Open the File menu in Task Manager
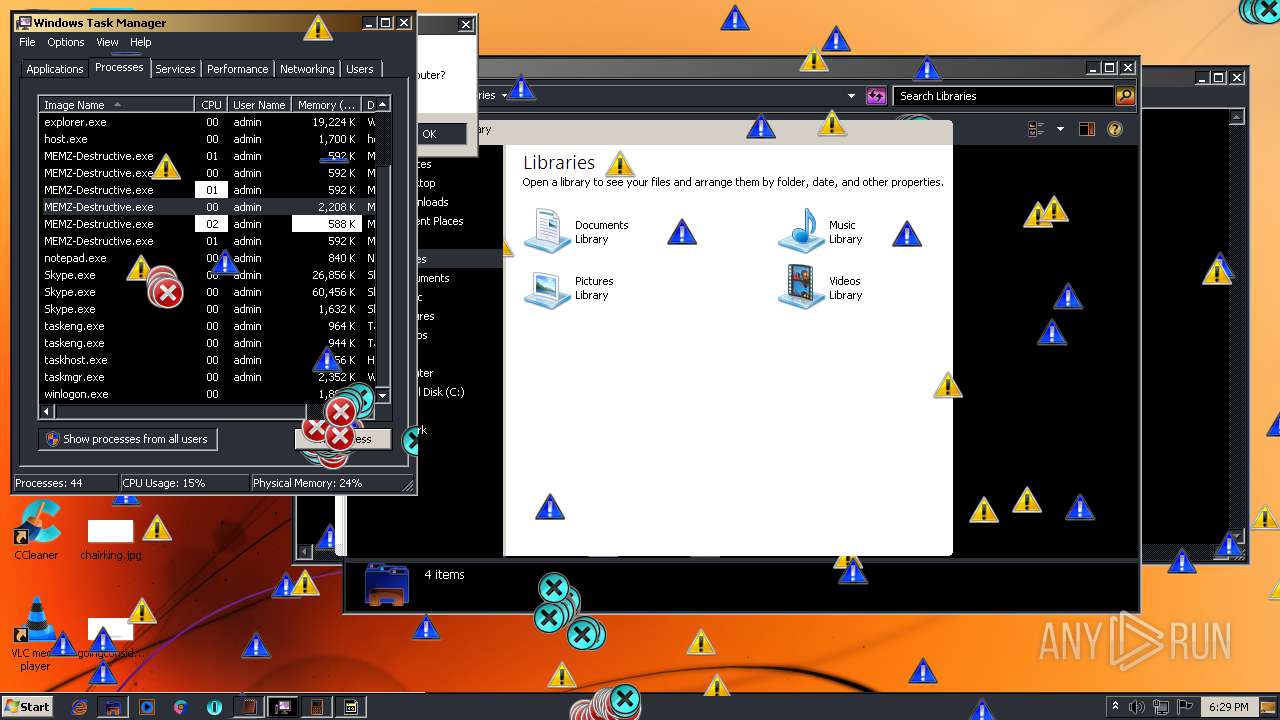This screenshot has width=1280, height=720. [27, 42]
